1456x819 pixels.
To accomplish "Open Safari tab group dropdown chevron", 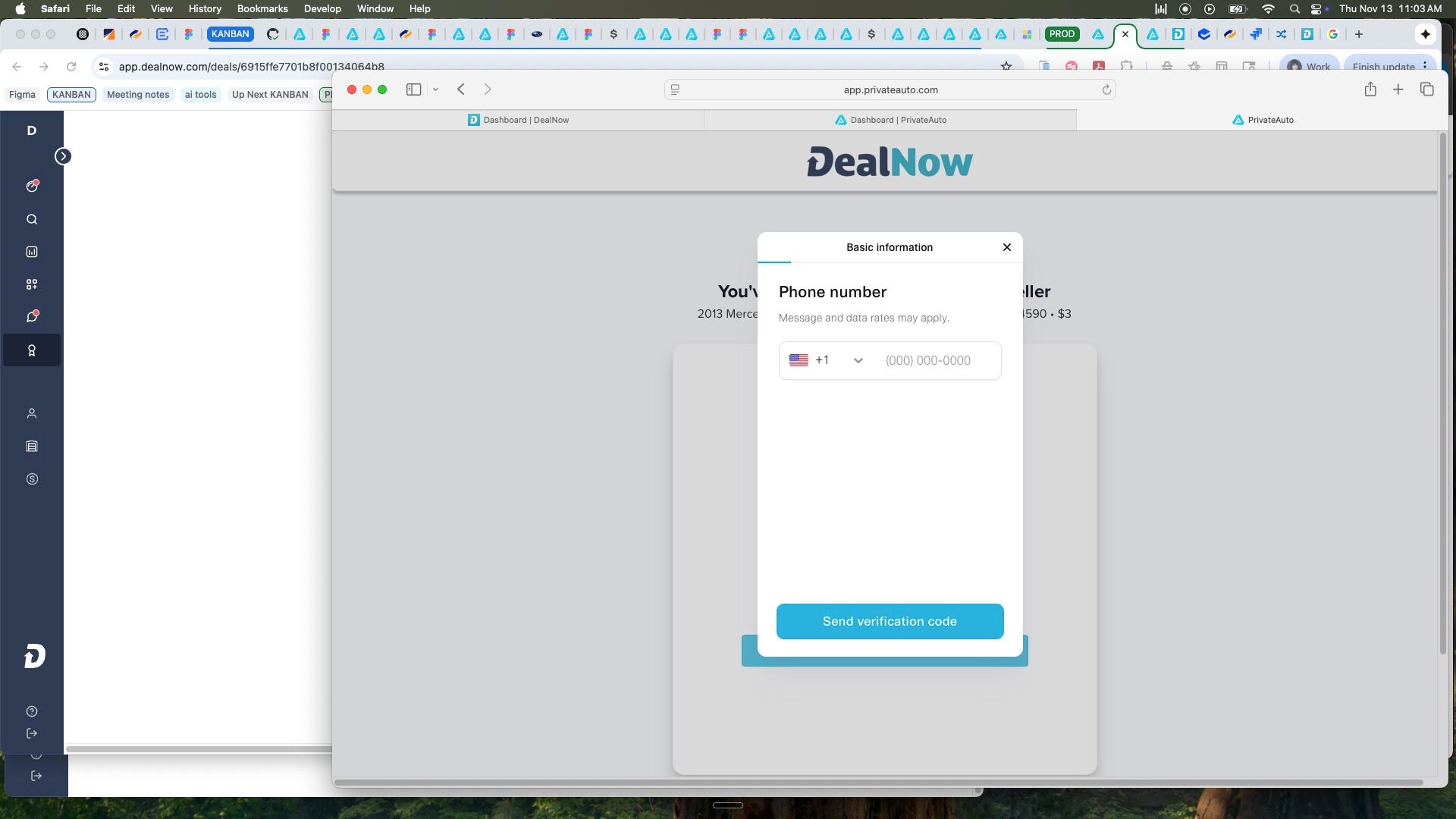I will (x=436, y=89).
